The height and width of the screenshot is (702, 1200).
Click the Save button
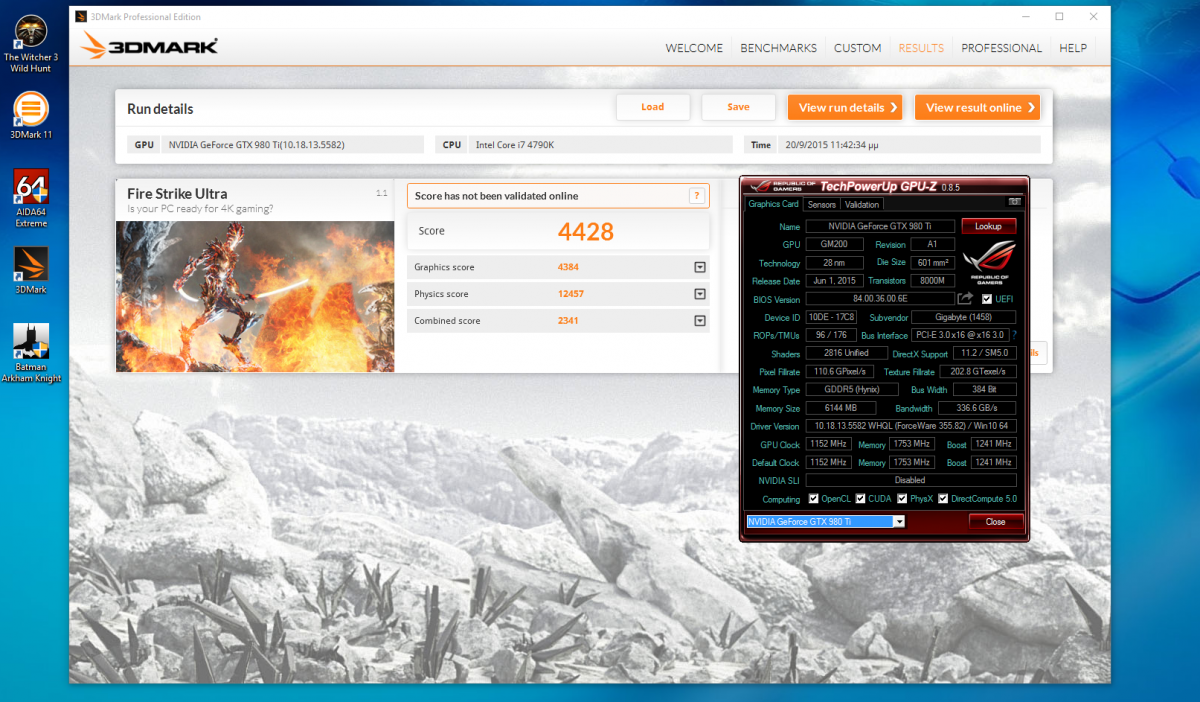[738, 107]
